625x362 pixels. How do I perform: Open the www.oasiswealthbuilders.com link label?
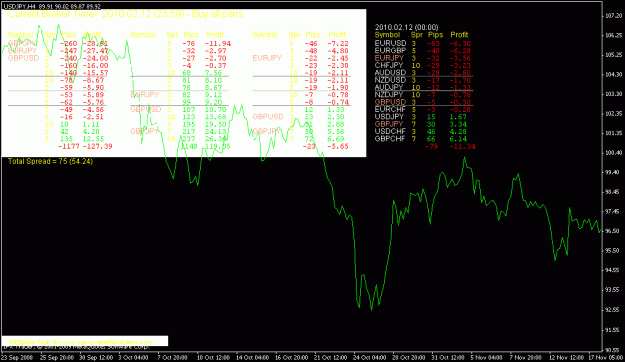point(106,342)
